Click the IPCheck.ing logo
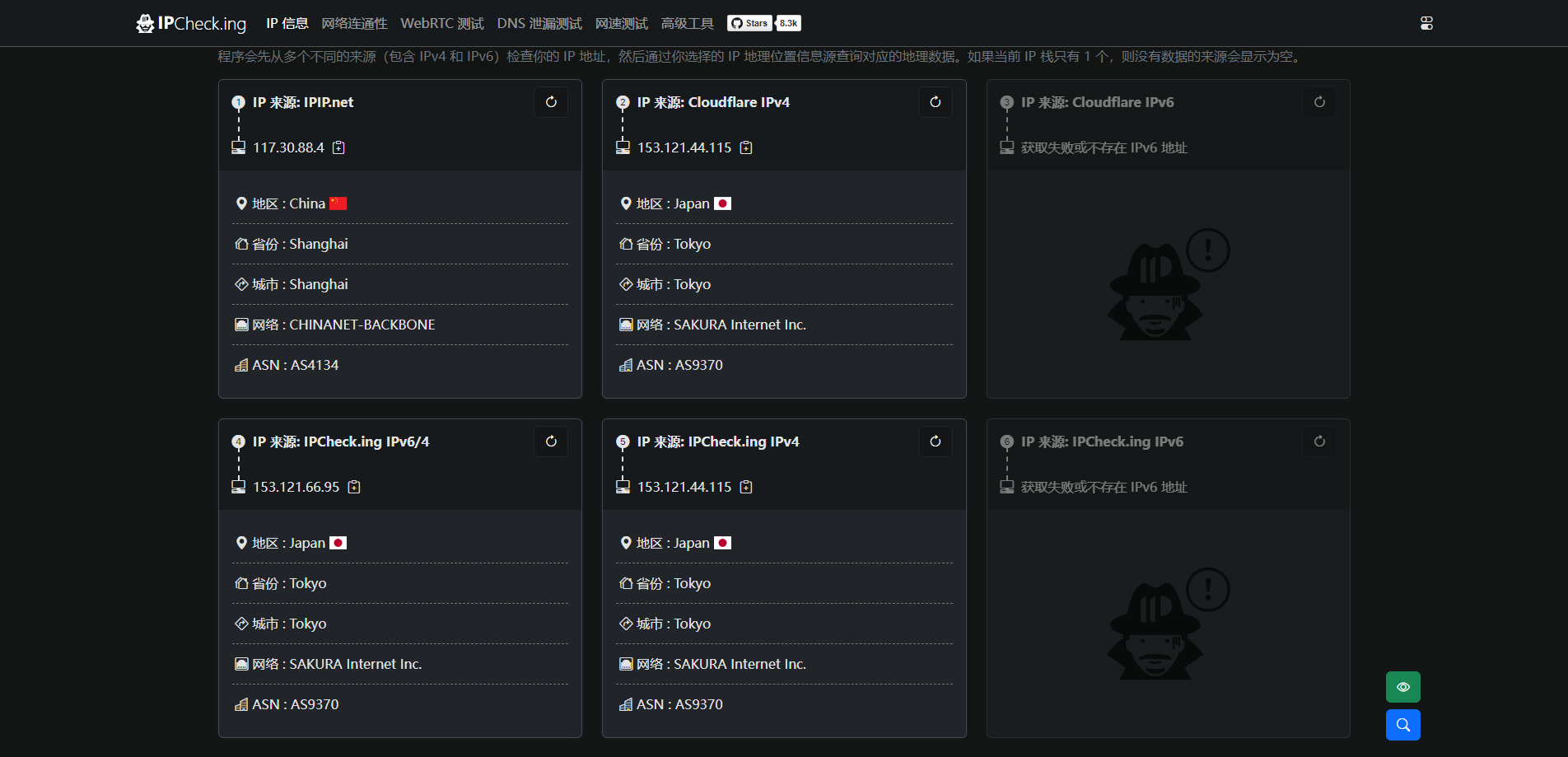 pos(191,23)
